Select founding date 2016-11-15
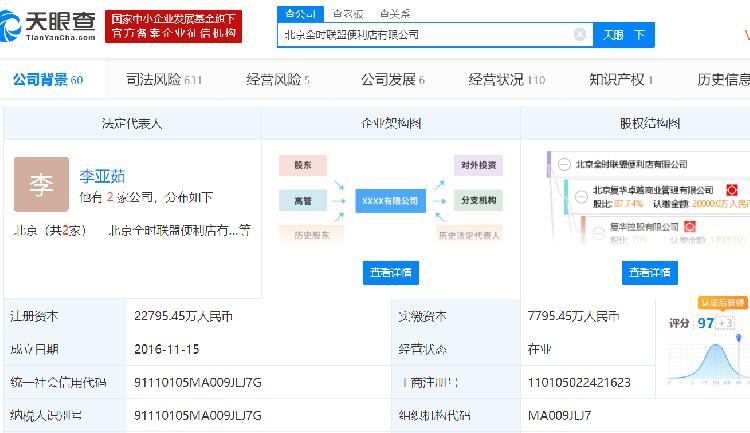Image resolution: width=750 pixels, height=433 pixels. [x=166, y=349]
